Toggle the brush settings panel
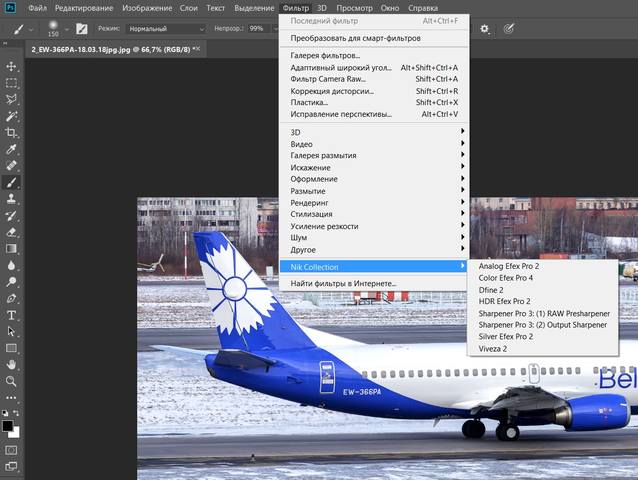The height and width of the screenshot is (480, 638). tap(82, 28)
